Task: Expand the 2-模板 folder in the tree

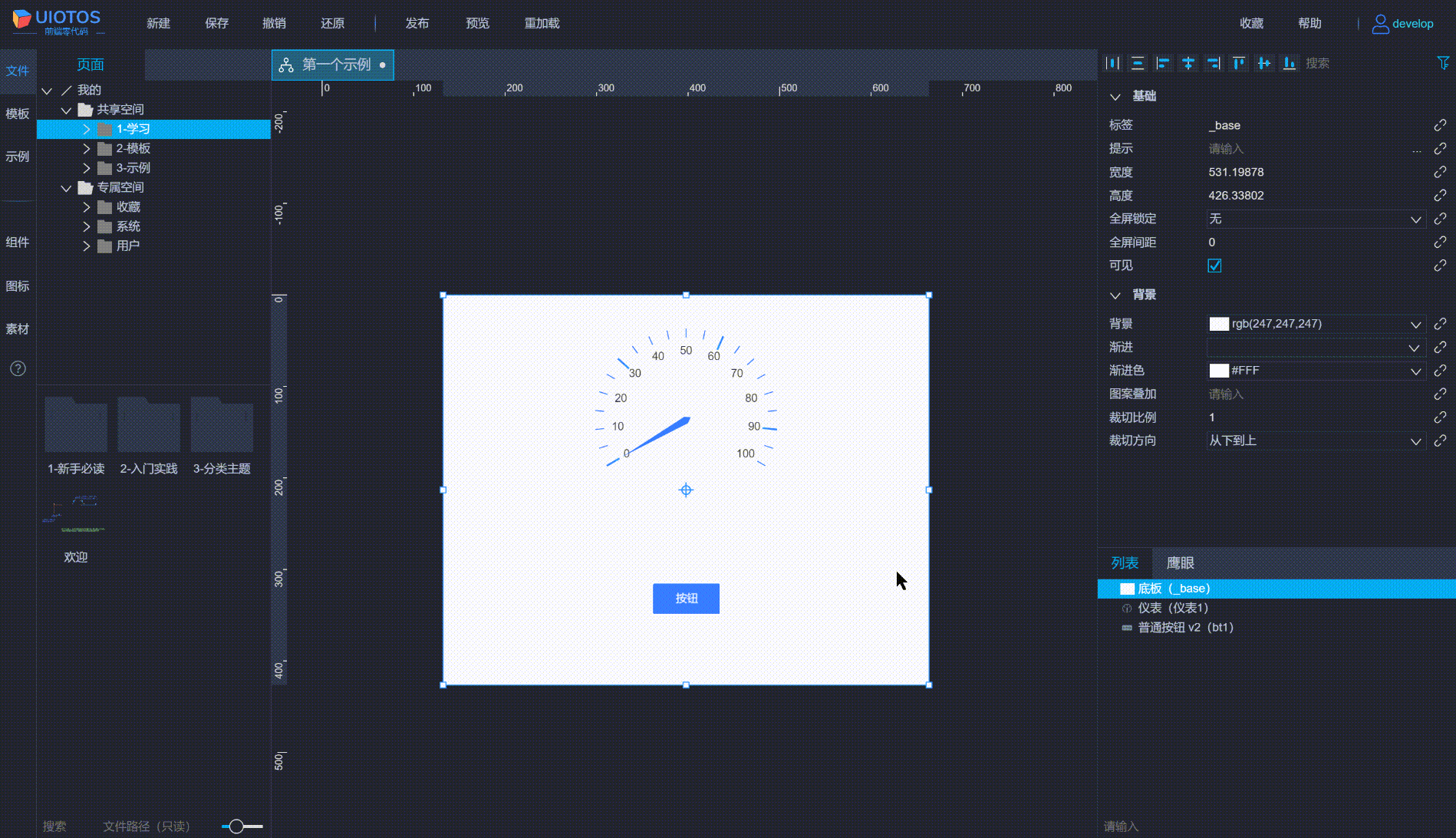Action: (x=86, y=148)
